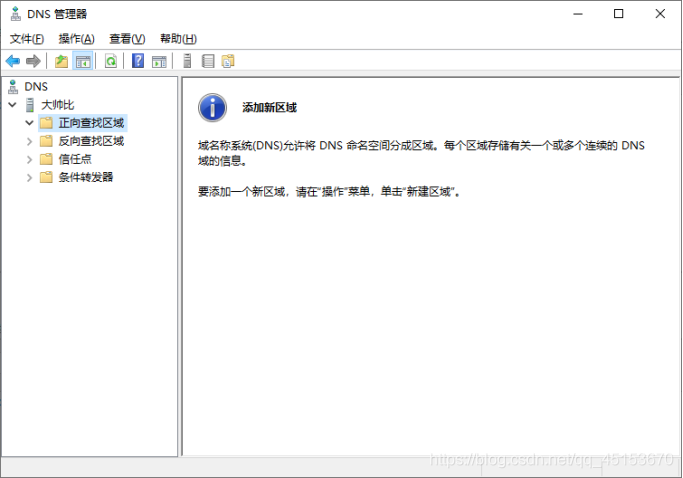
Task: Select the 条件转发器 tree label
Action: tap(86, 177)
